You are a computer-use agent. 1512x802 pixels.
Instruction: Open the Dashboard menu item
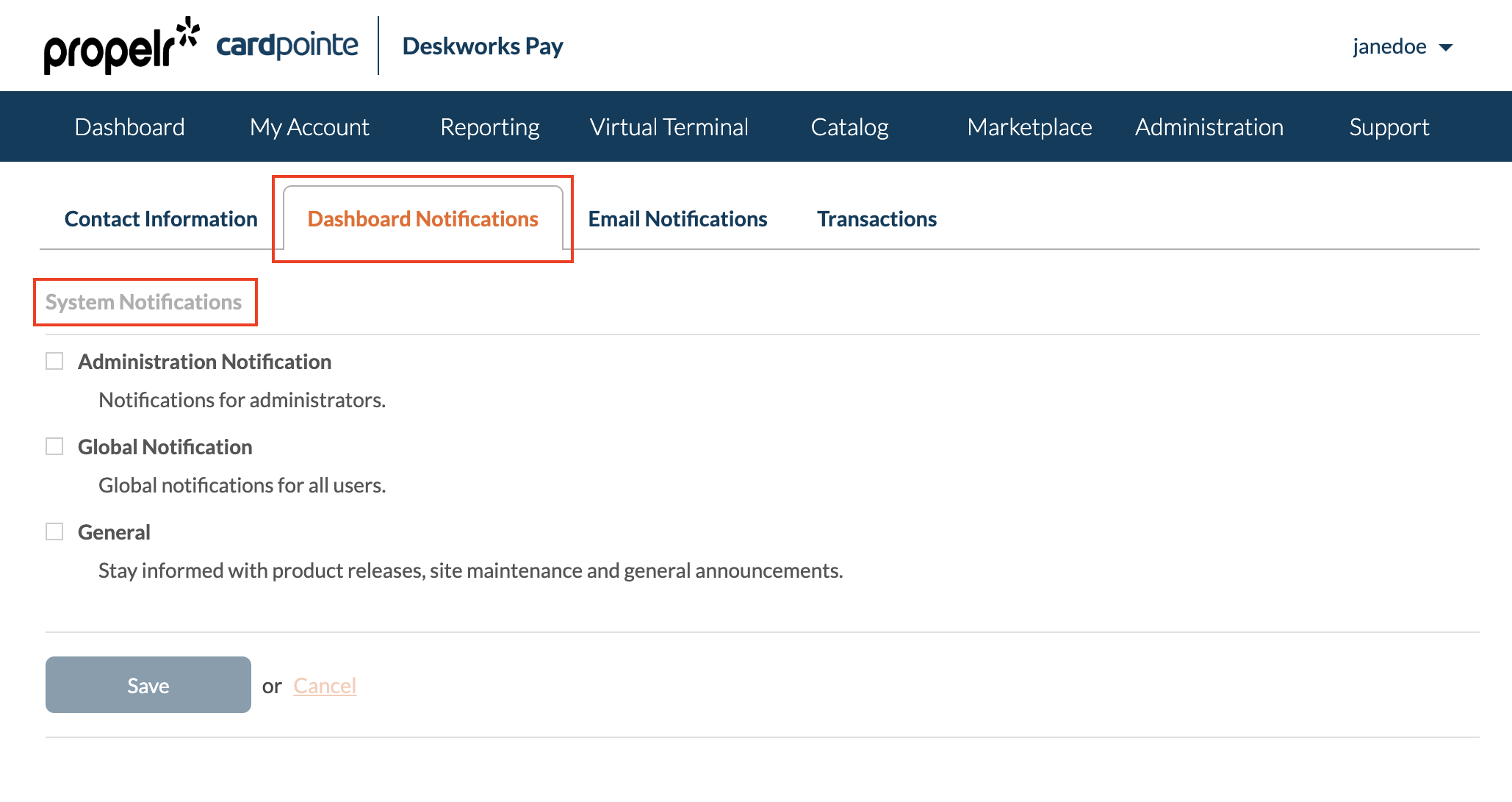pos(129,127)
